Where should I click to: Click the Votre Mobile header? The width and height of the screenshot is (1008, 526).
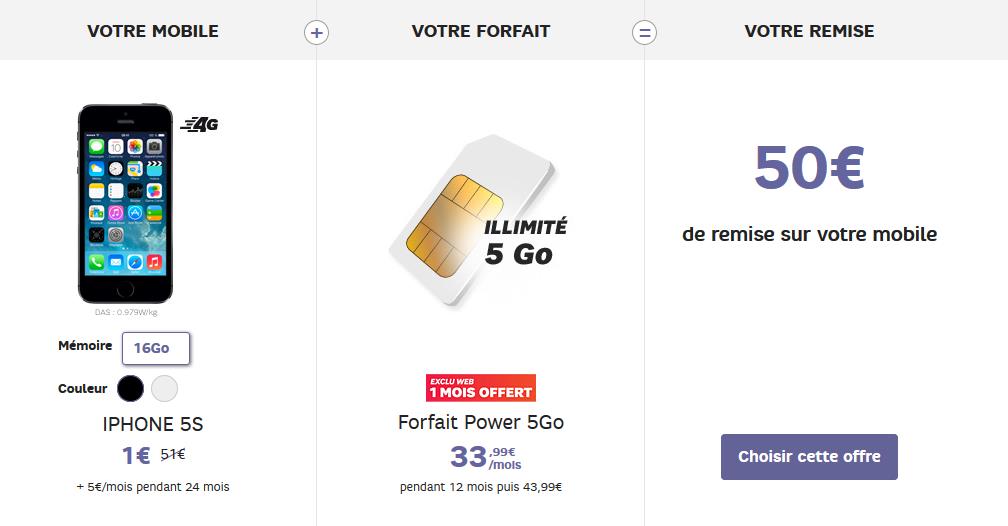(x=153, y=31)
